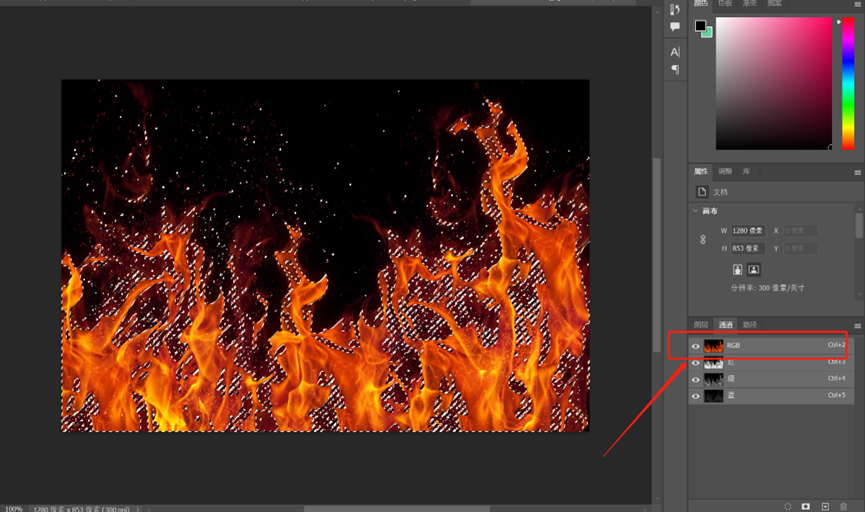This screenshot has height=512, width=865.
Task: Click the foreground black color swatch
Action: click(700, 25)
